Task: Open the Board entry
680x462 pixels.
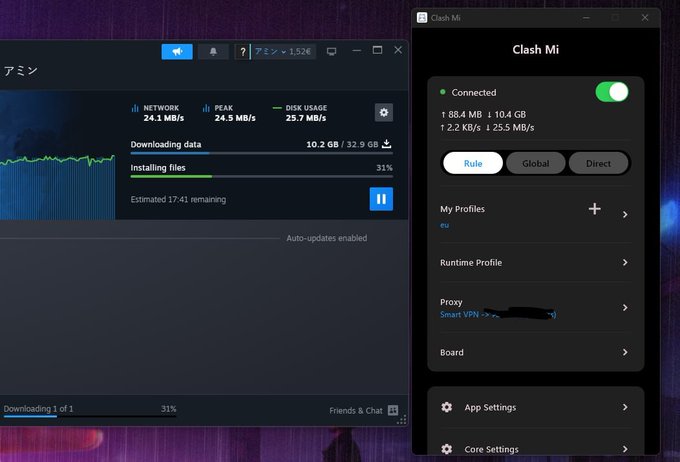Action: 536,352
